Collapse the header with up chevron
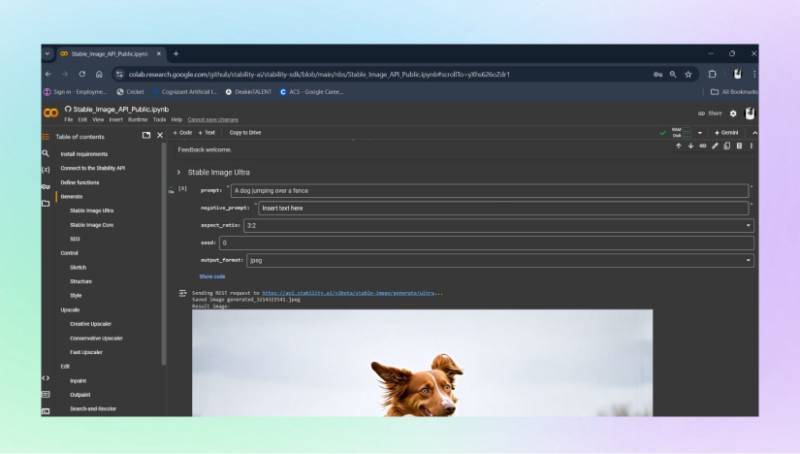This screenshot has width=800, height=454. 755,133
